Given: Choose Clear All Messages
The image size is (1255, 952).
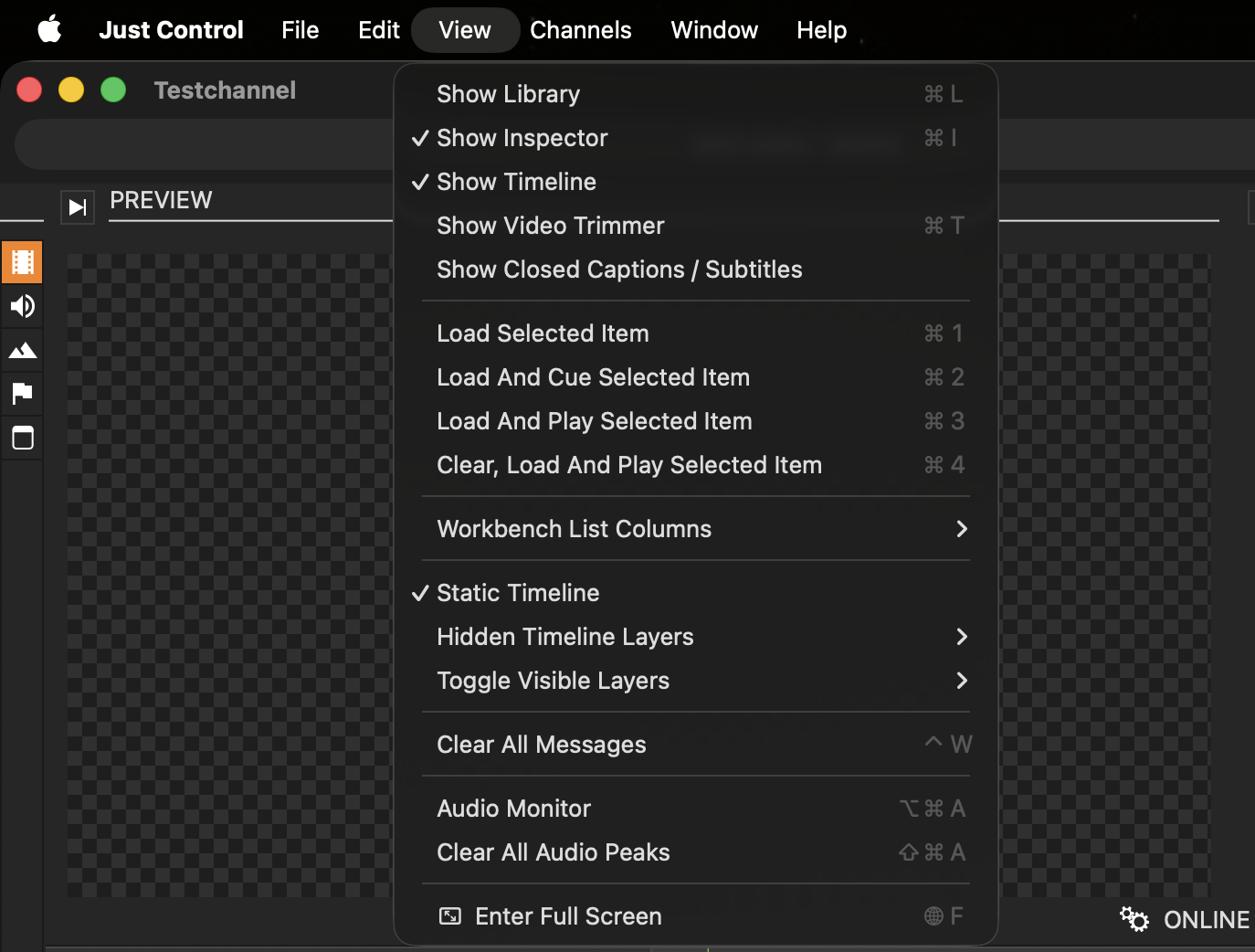Looking at the screenshot, I should pos(696,745).
